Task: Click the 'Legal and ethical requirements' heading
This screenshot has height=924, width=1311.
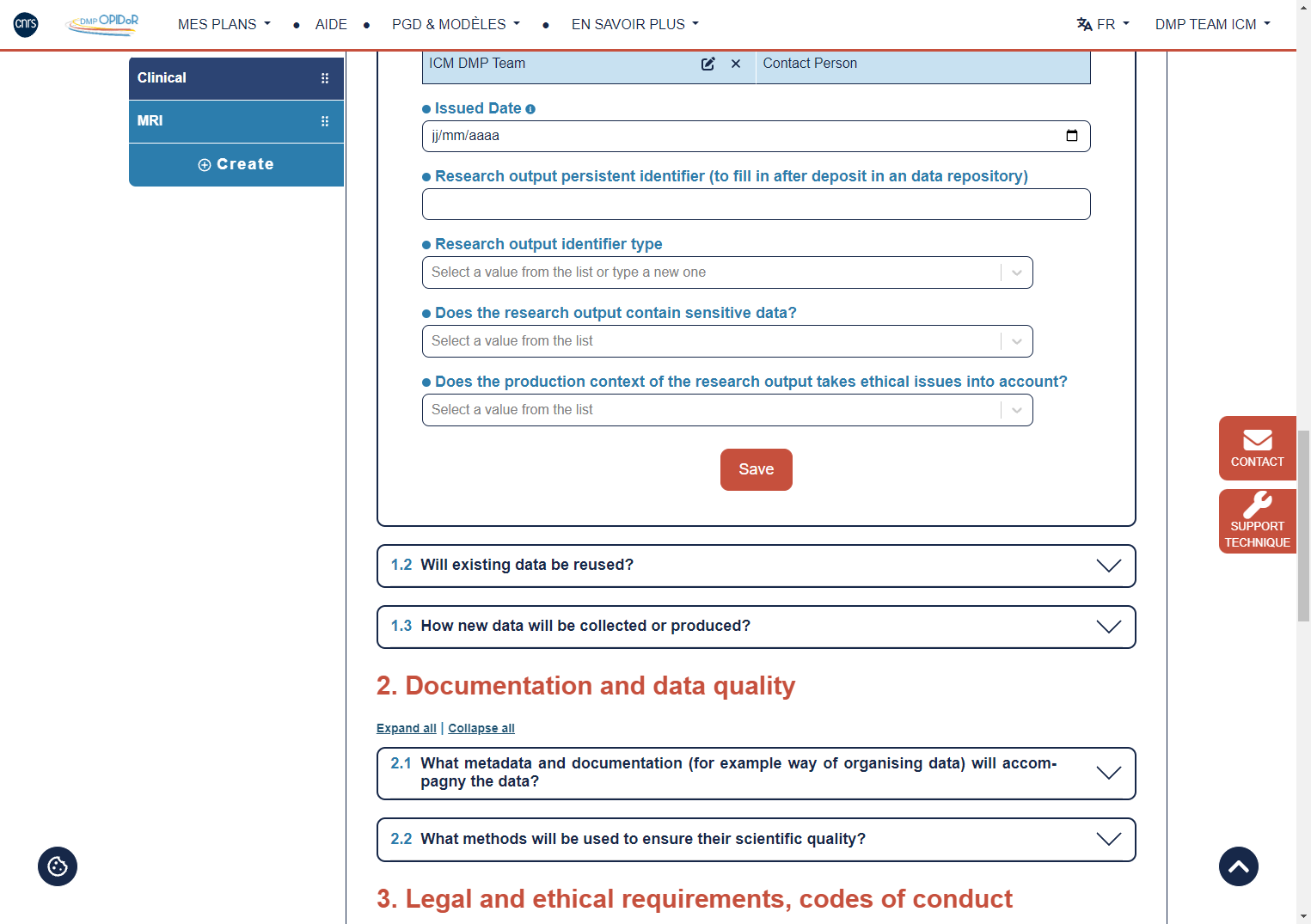Action: (x=694, y=899)
